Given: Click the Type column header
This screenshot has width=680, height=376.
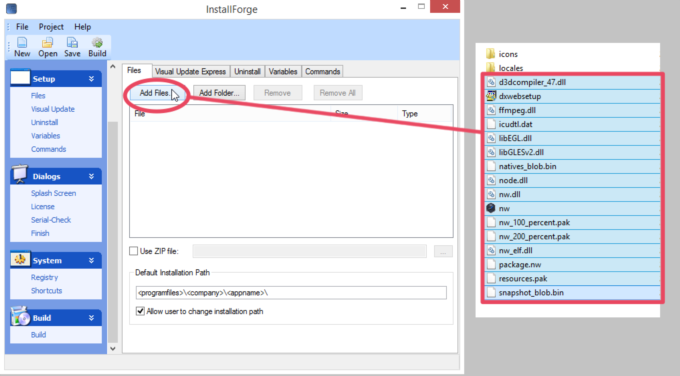Looking at the screenshot, I should pos(425,114).
